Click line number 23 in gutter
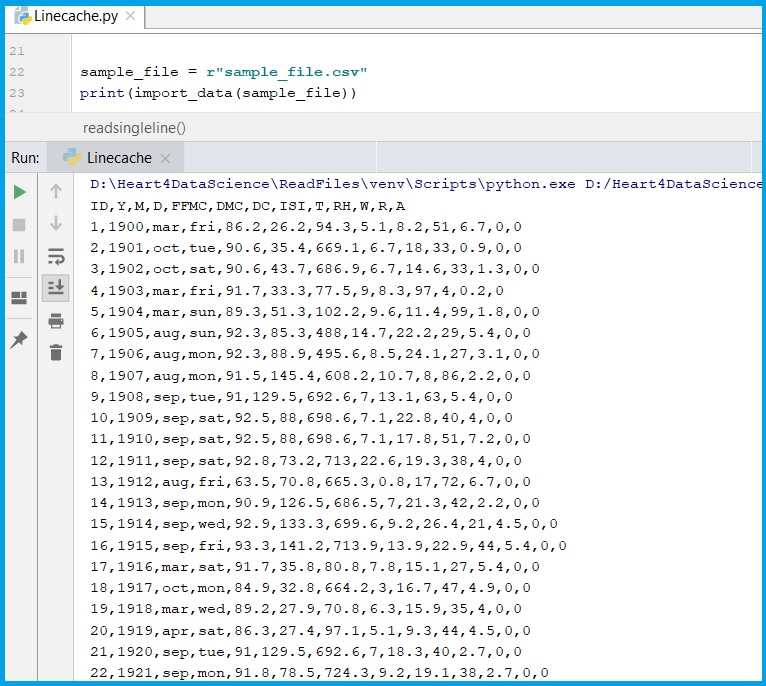 tap(16, 93)
